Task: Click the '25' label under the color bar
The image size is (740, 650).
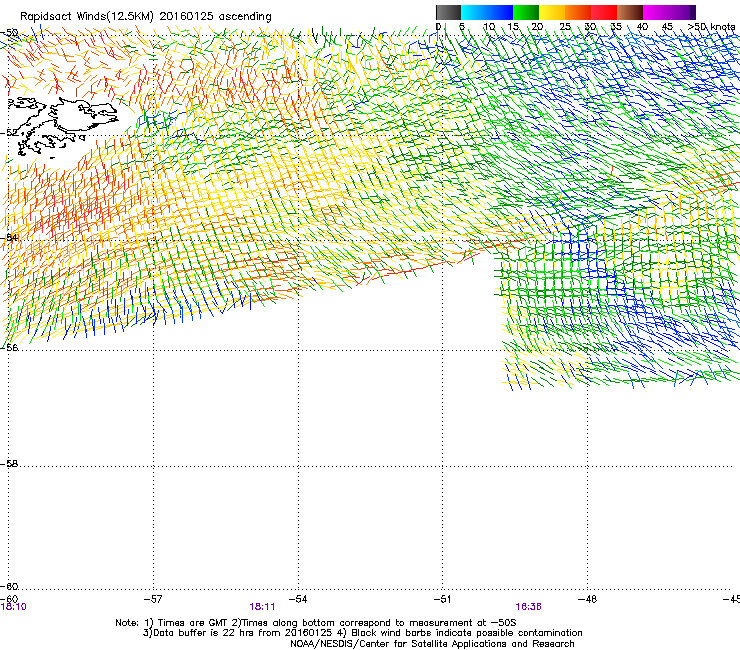Action: pos(565,26)
